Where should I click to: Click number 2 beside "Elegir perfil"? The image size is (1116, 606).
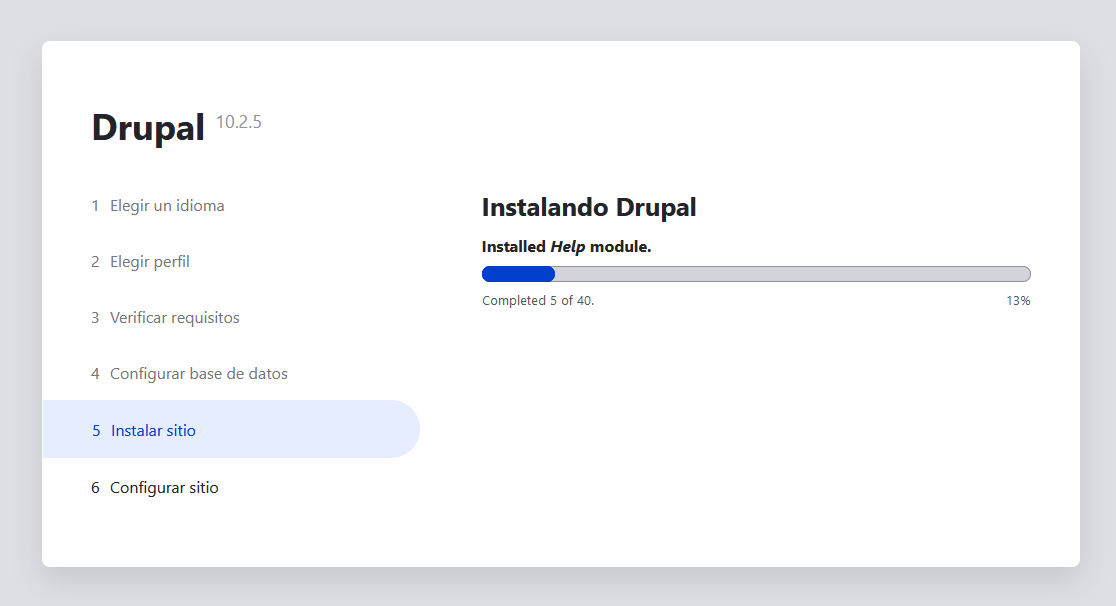pyautogui.click(x=95, y=262)
